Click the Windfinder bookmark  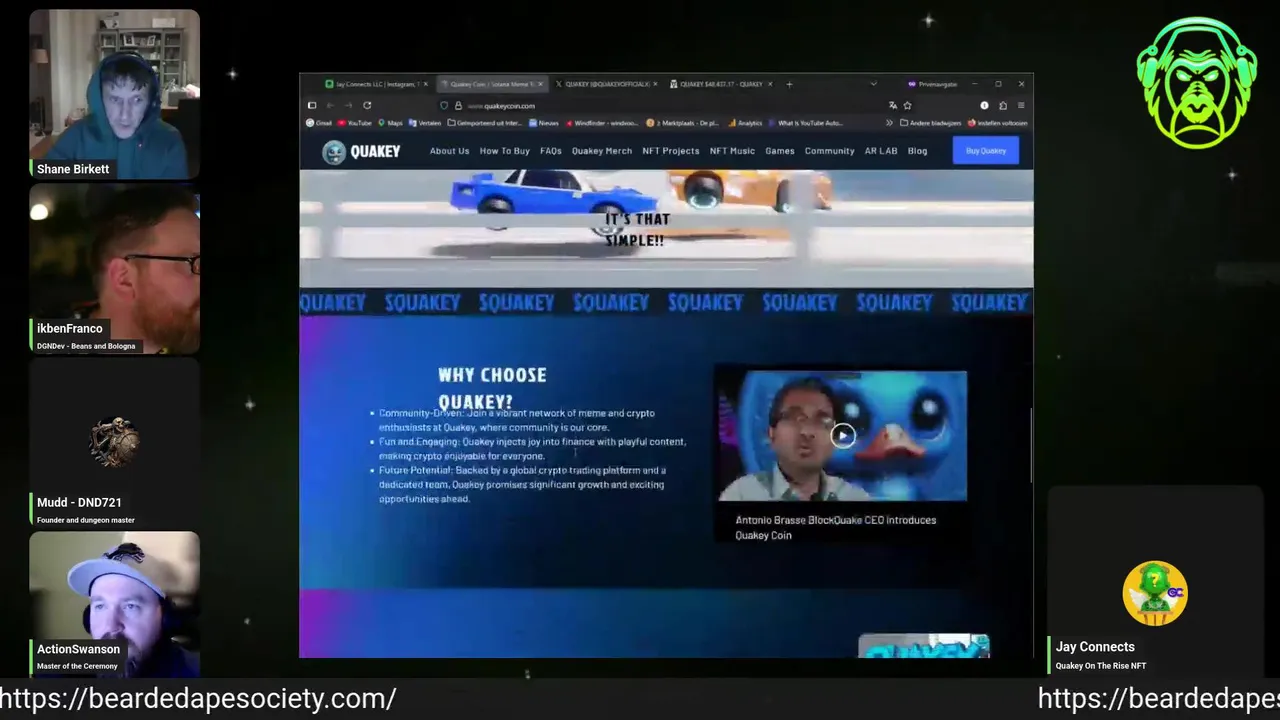click(601, 123)
